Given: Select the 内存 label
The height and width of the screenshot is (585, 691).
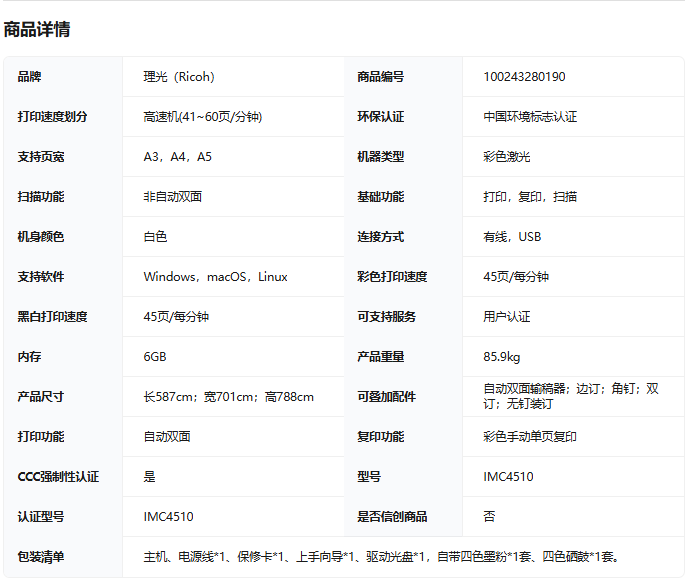Looking at the screenshot, I should tap(29, 357).
